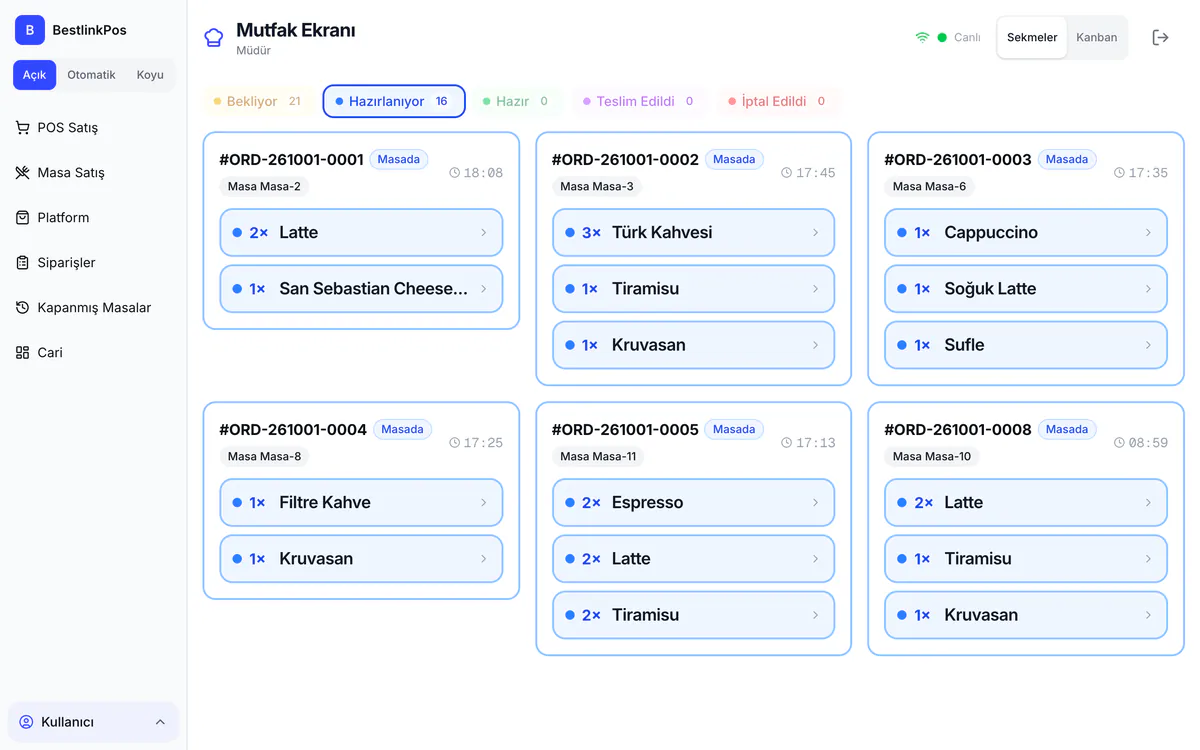Screen dimensions: 1200x750
Task: Open the Platform sidebar item
Action: click(93, 218)
